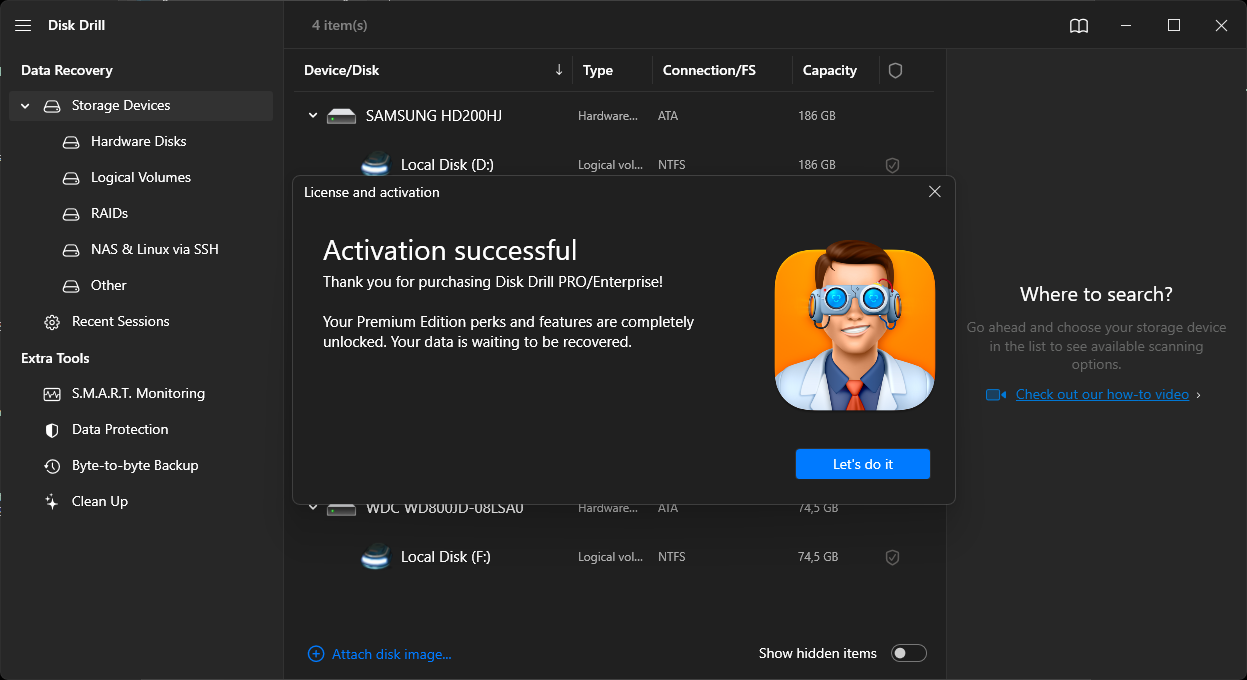Select Storage Devices in the sidebar
This screenshot has width=1247, height=680.
pyautogui.click(x=141, y=106)
